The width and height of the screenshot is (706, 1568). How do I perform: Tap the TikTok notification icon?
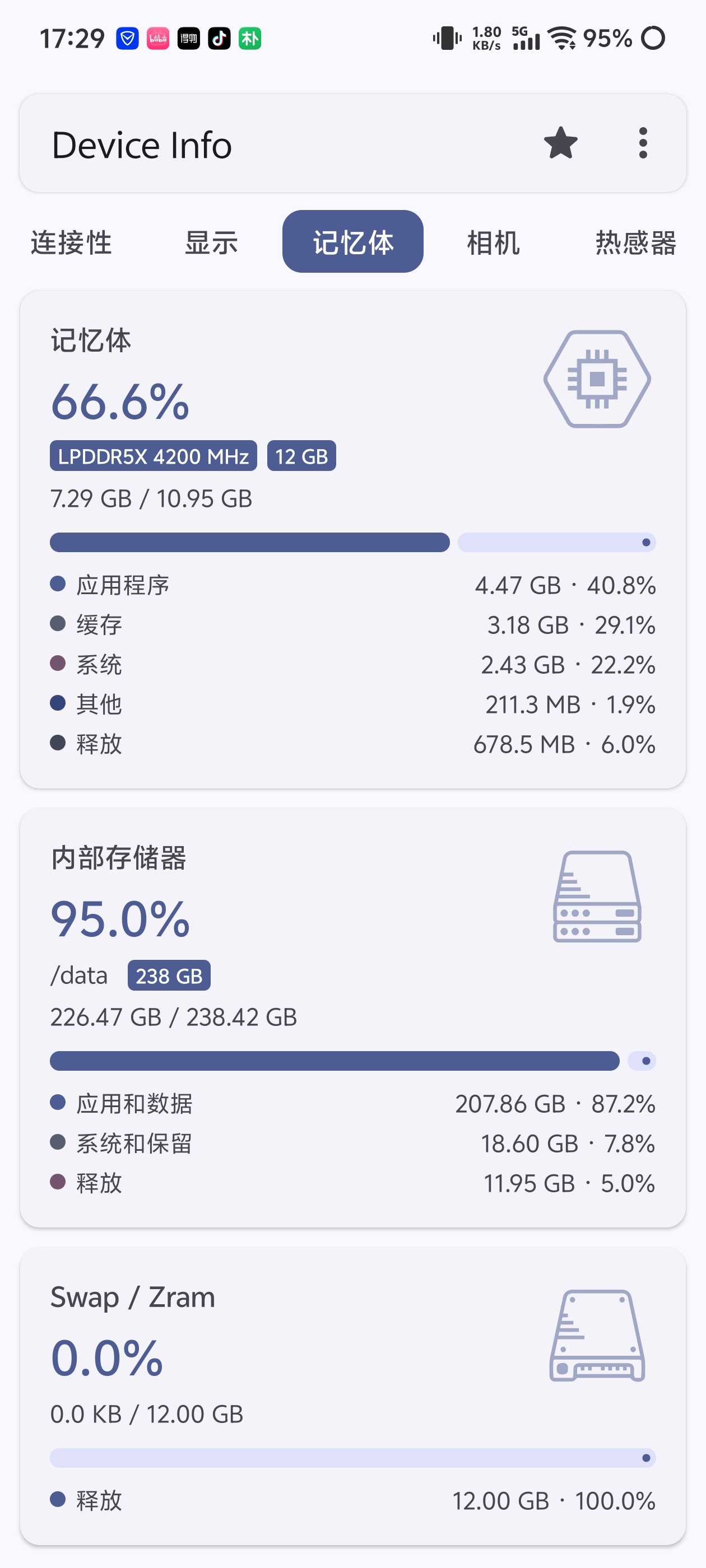[219, 39]
